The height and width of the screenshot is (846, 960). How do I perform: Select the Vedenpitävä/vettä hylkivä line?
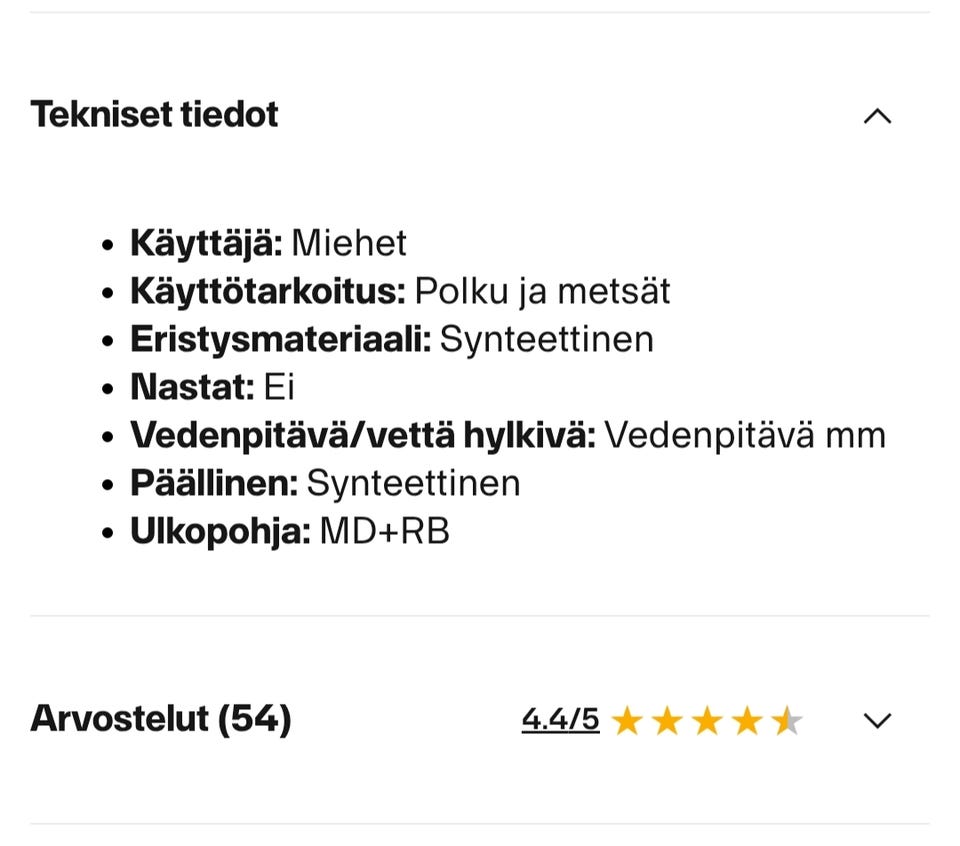507,432
